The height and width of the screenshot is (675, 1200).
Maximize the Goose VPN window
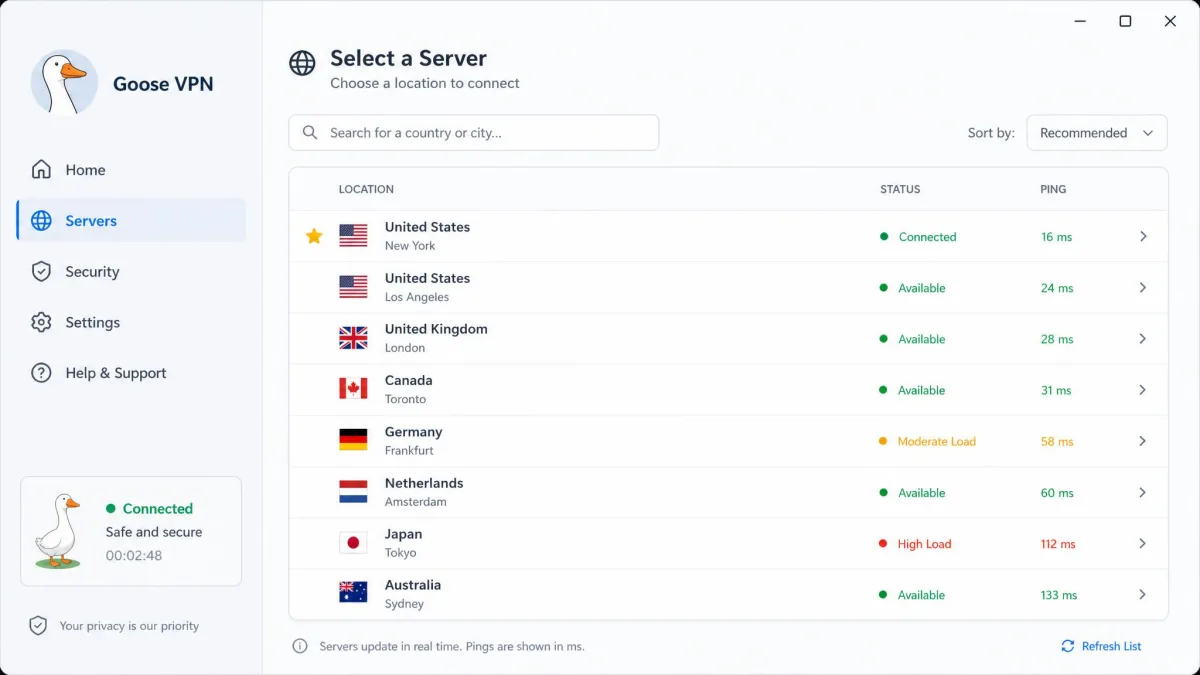pyautogui.click(x=1125, y=21)
